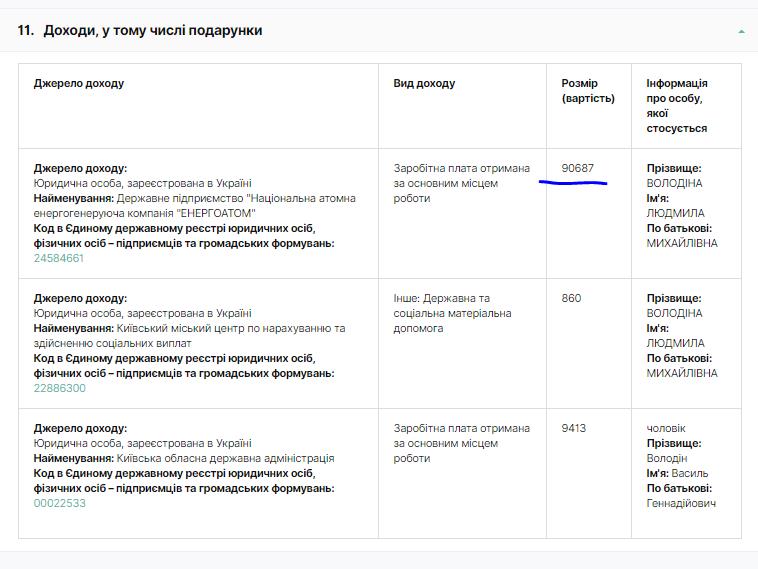Click the "Інше: Державна та соціальна" income type
This screenshot has height=569, width=758.
[x=442, y=298]
